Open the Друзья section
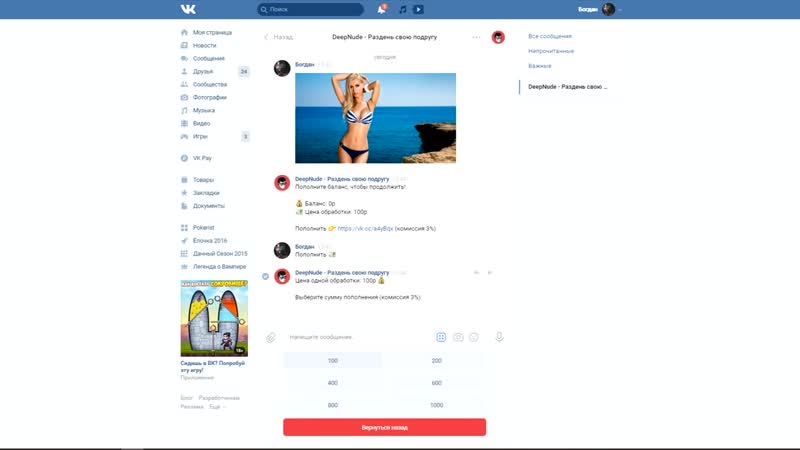This screenshot has height=450, width=800. pos(203,71)
